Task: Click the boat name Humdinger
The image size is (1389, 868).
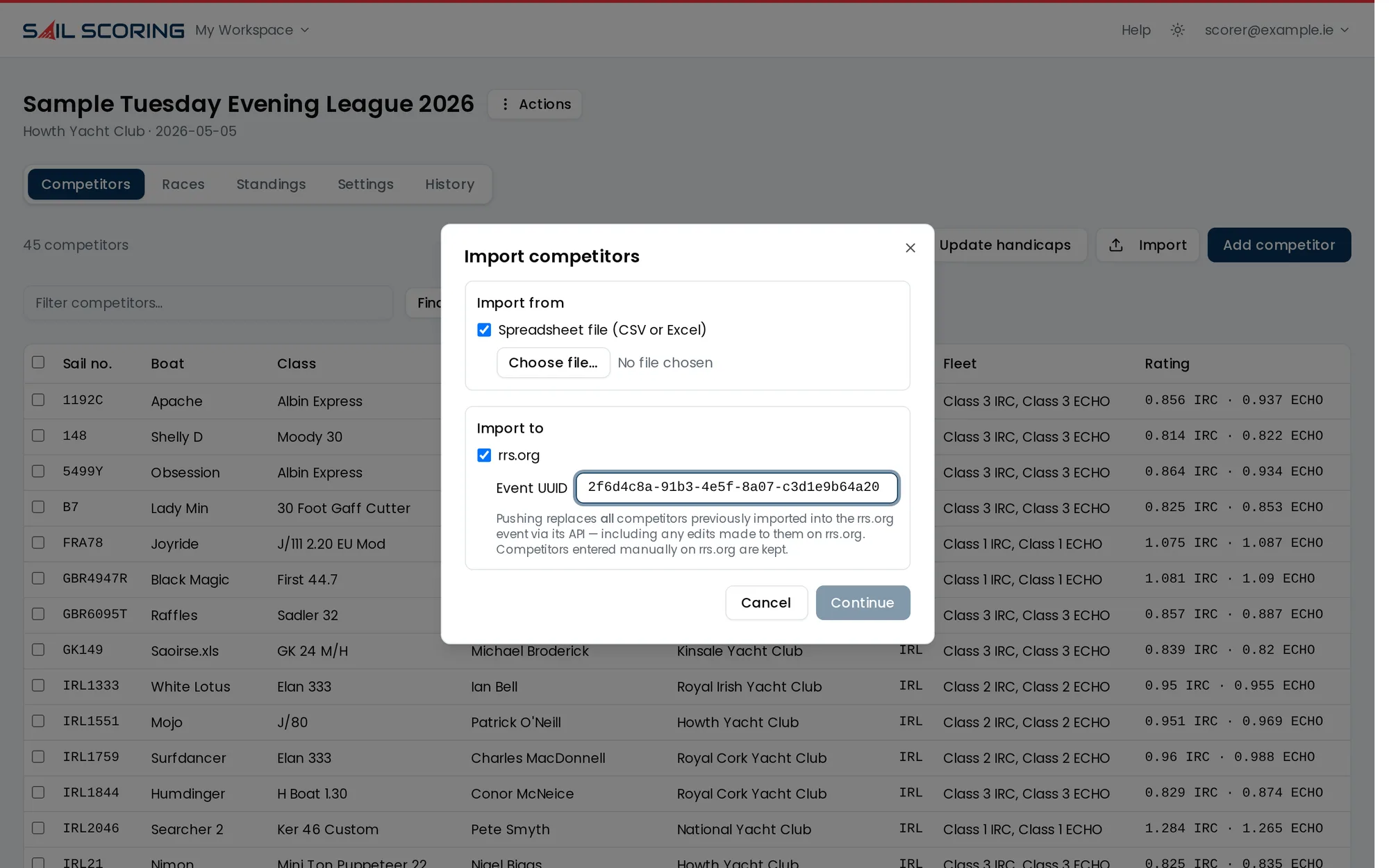Action: click(188, 794)
